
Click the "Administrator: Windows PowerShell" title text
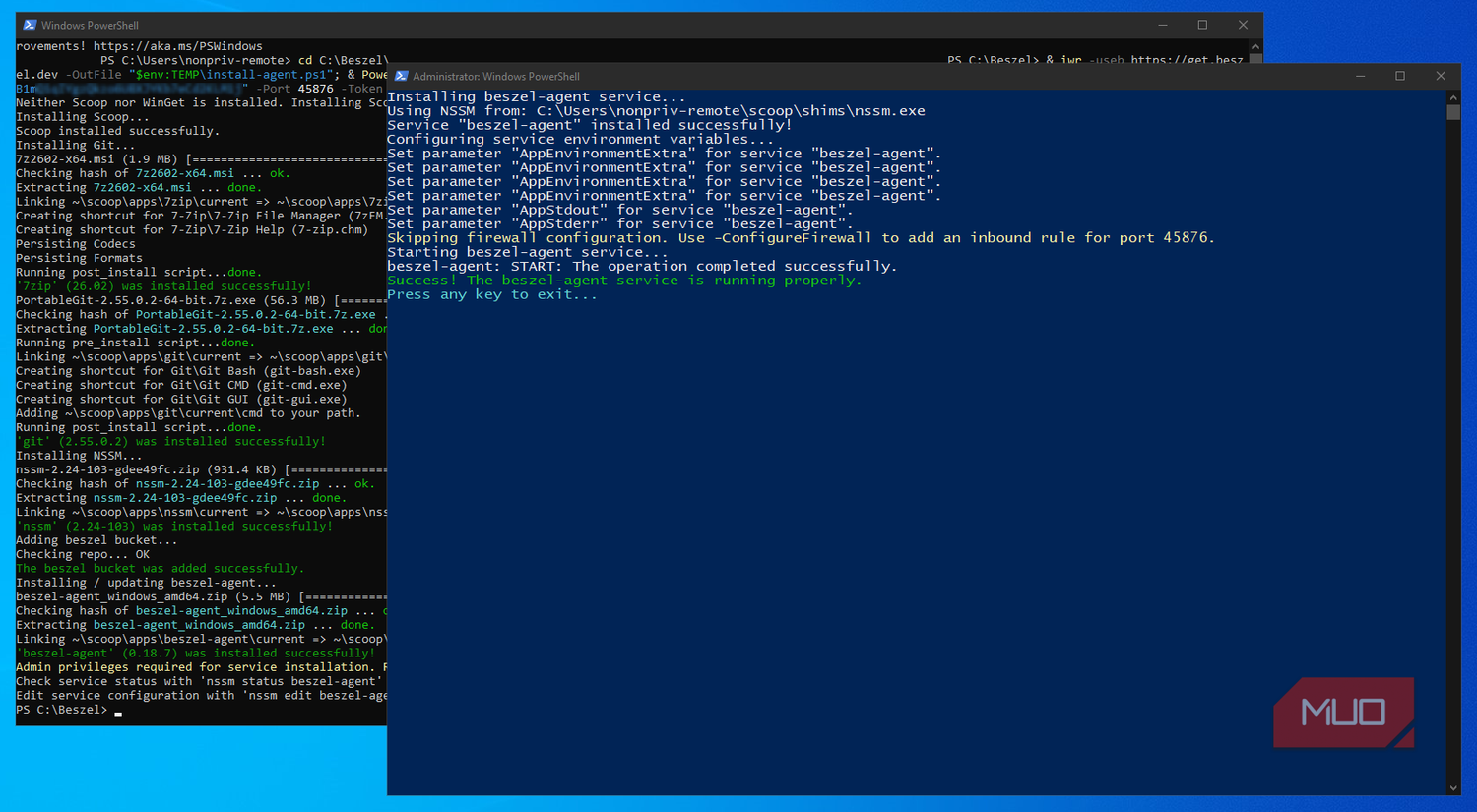point(496,76)
